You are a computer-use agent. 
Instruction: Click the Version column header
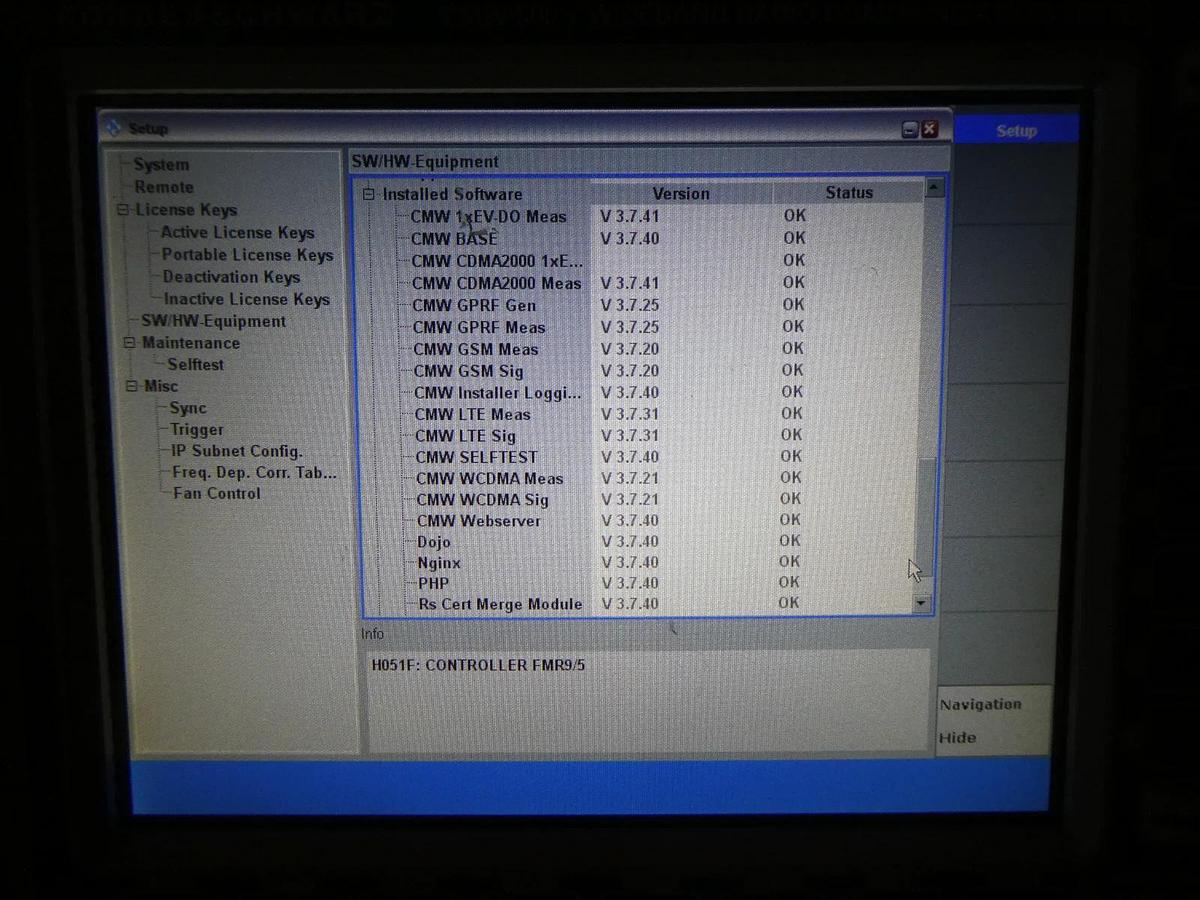681,194
